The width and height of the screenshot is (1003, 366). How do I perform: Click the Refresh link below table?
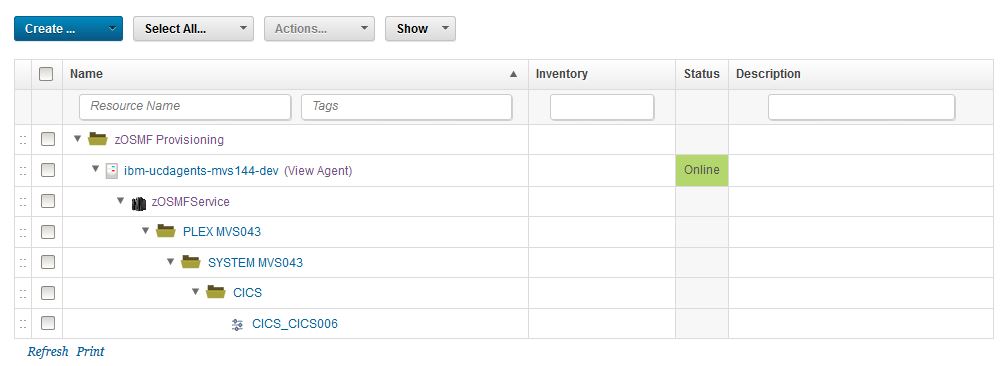click(x=47, y=352)
